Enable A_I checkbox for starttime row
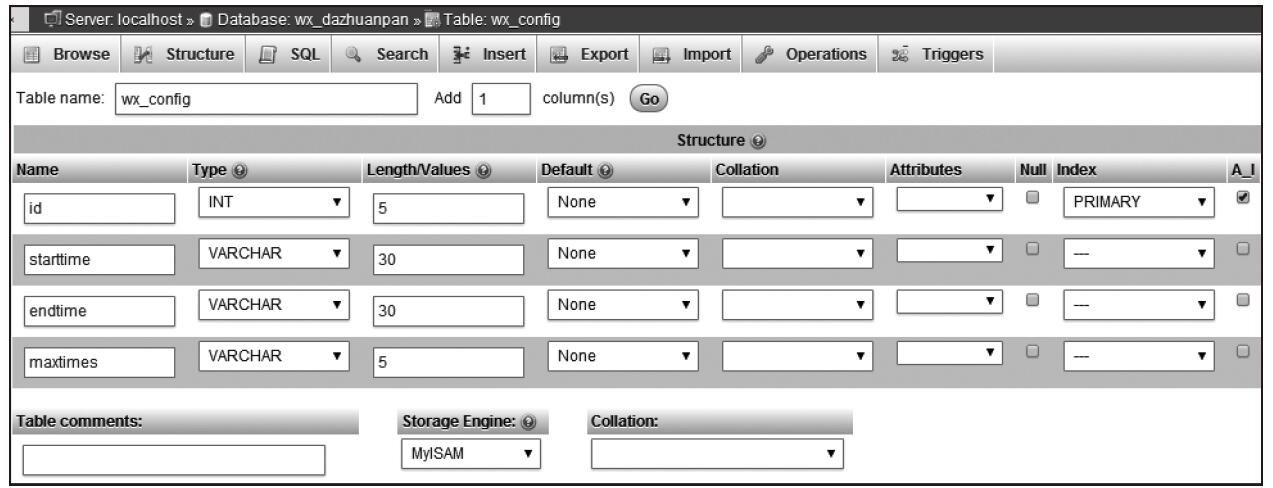This screenshot has height=488, width=1273. [1243, 249]
